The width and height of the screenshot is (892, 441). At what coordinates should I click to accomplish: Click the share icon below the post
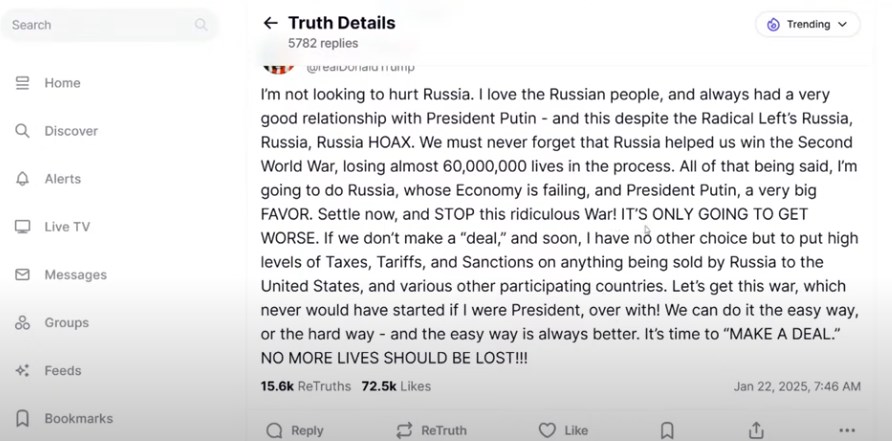point(756,430)
